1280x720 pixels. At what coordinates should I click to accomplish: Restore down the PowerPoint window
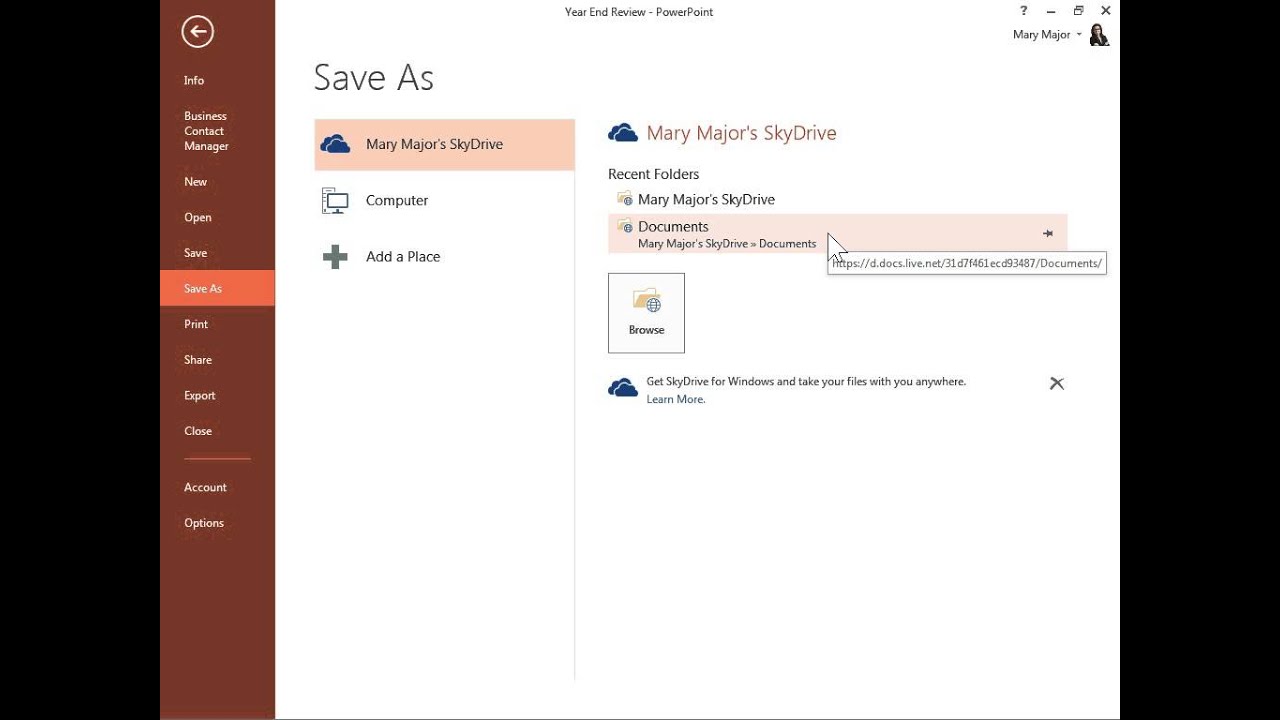click(x=1078, y=11)
